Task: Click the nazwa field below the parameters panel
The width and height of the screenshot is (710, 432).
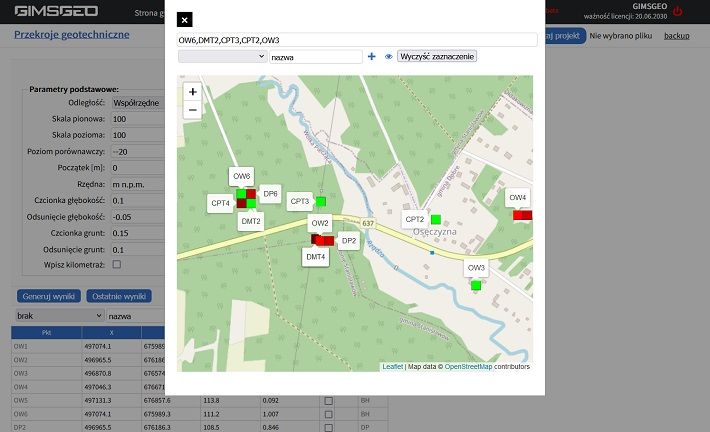Action: (135, 316)
